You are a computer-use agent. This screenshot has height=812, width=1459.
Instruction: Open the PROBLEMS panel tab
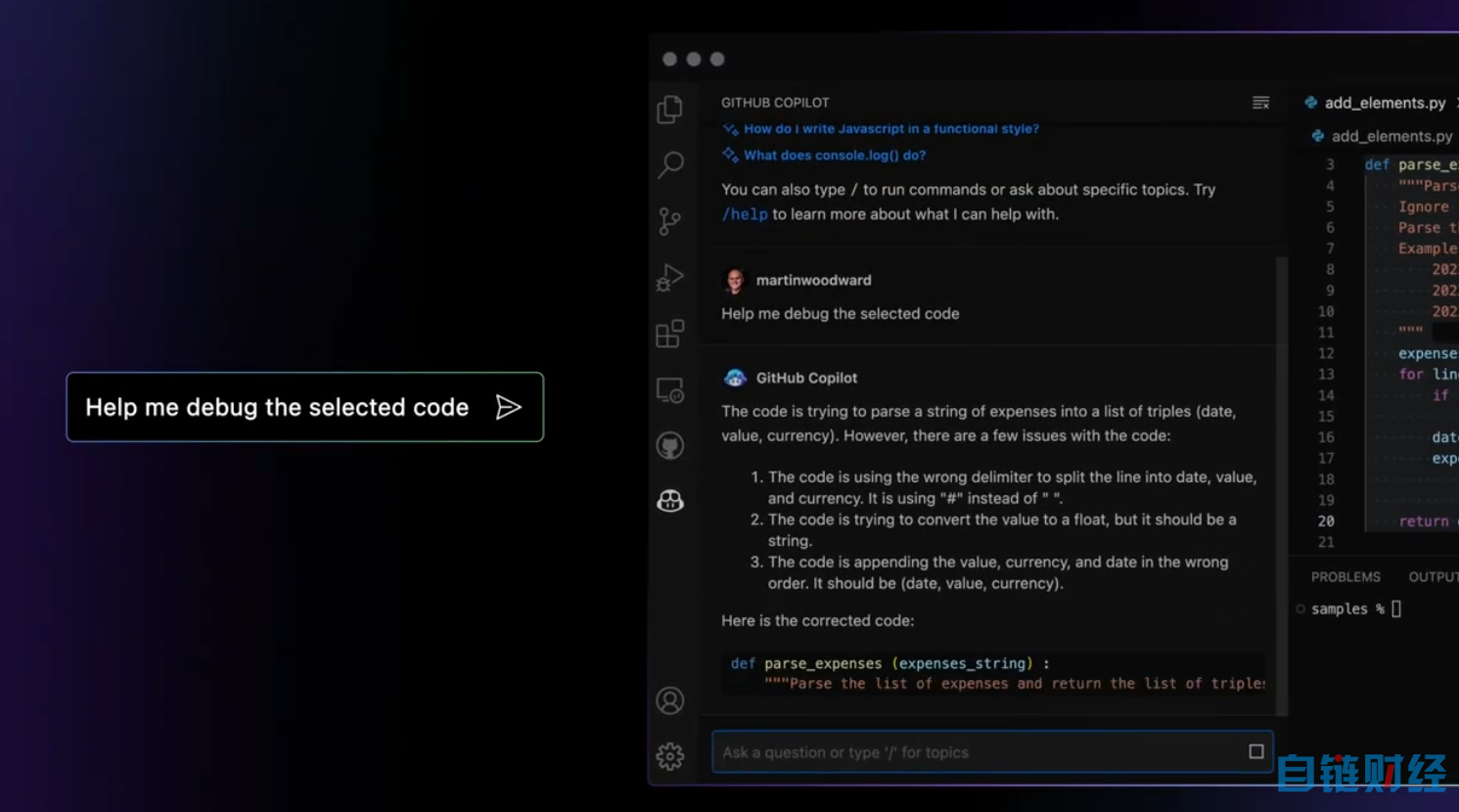[1345, 577]
